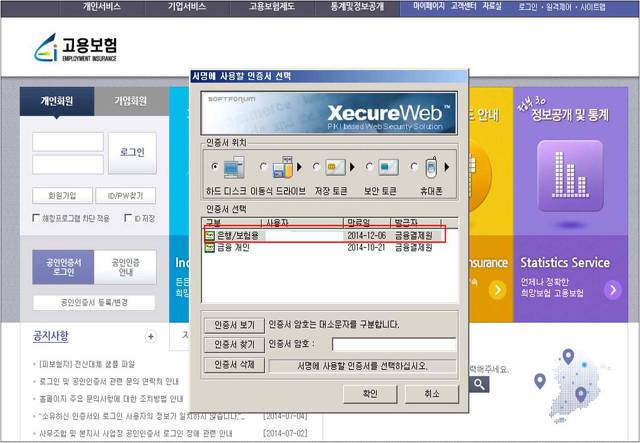Go to 고객센터 in the top bar
The height and width of the screenshot is (443, 640).
pos(464,7)
